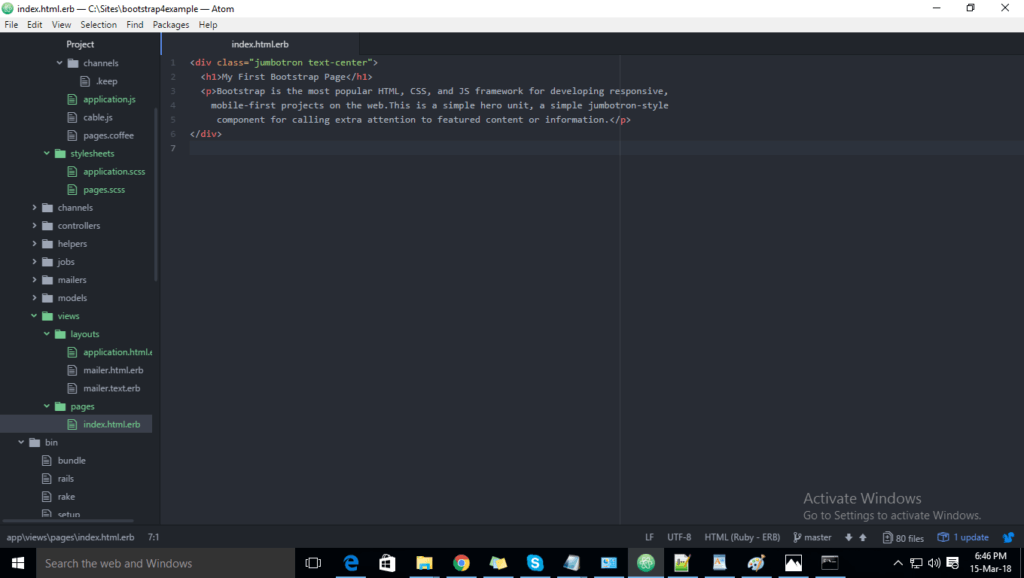Collapse the bin folder
The height and width of the screenshot is (578, 1024).
click(x=21, y=442)
